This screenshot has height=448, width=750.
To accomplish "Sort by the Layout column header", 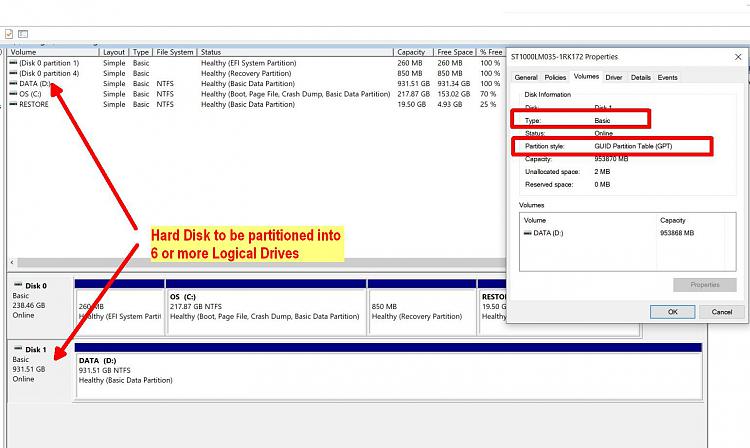I will [x=114, y=52].
